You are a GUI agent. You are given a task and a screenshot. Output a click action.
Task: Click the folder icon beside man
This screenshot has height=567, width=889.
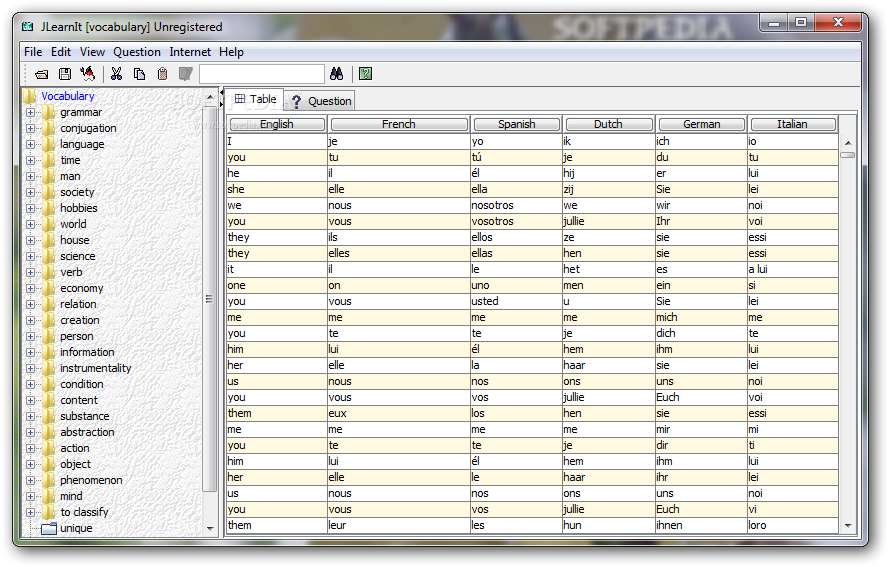(49, 176)
